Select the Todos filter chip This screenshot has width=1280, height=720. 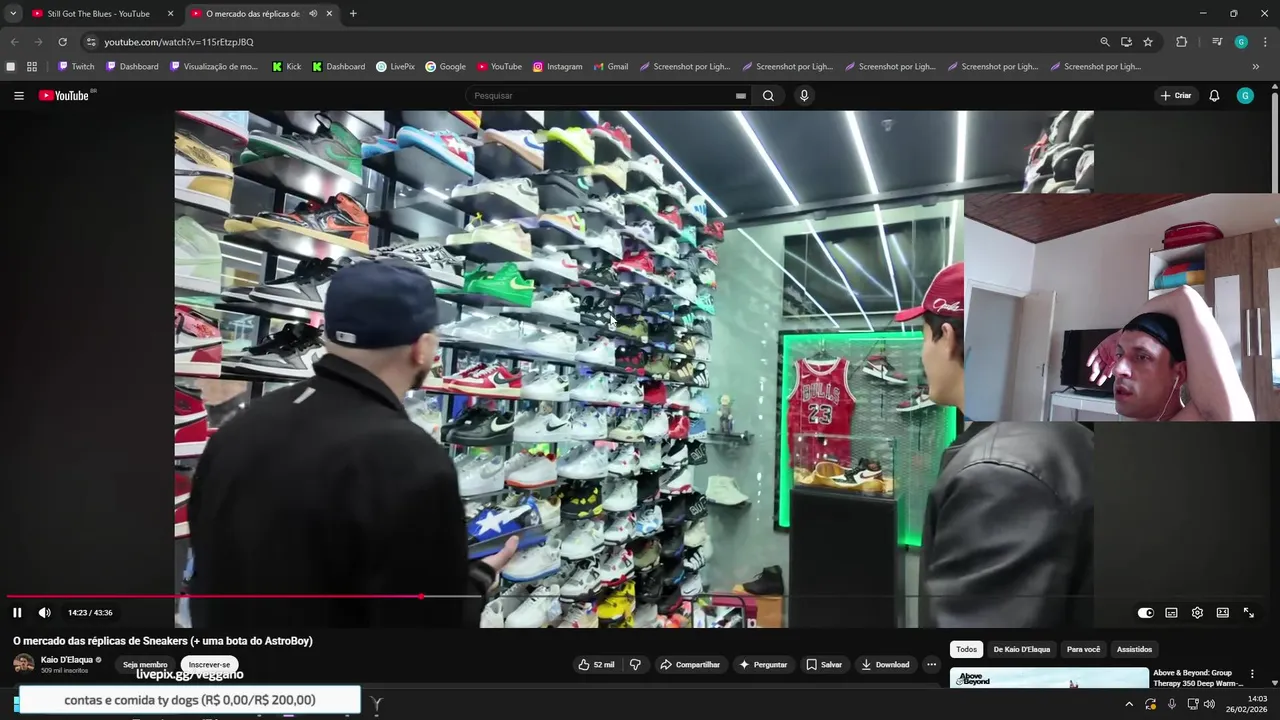point(966,649)
